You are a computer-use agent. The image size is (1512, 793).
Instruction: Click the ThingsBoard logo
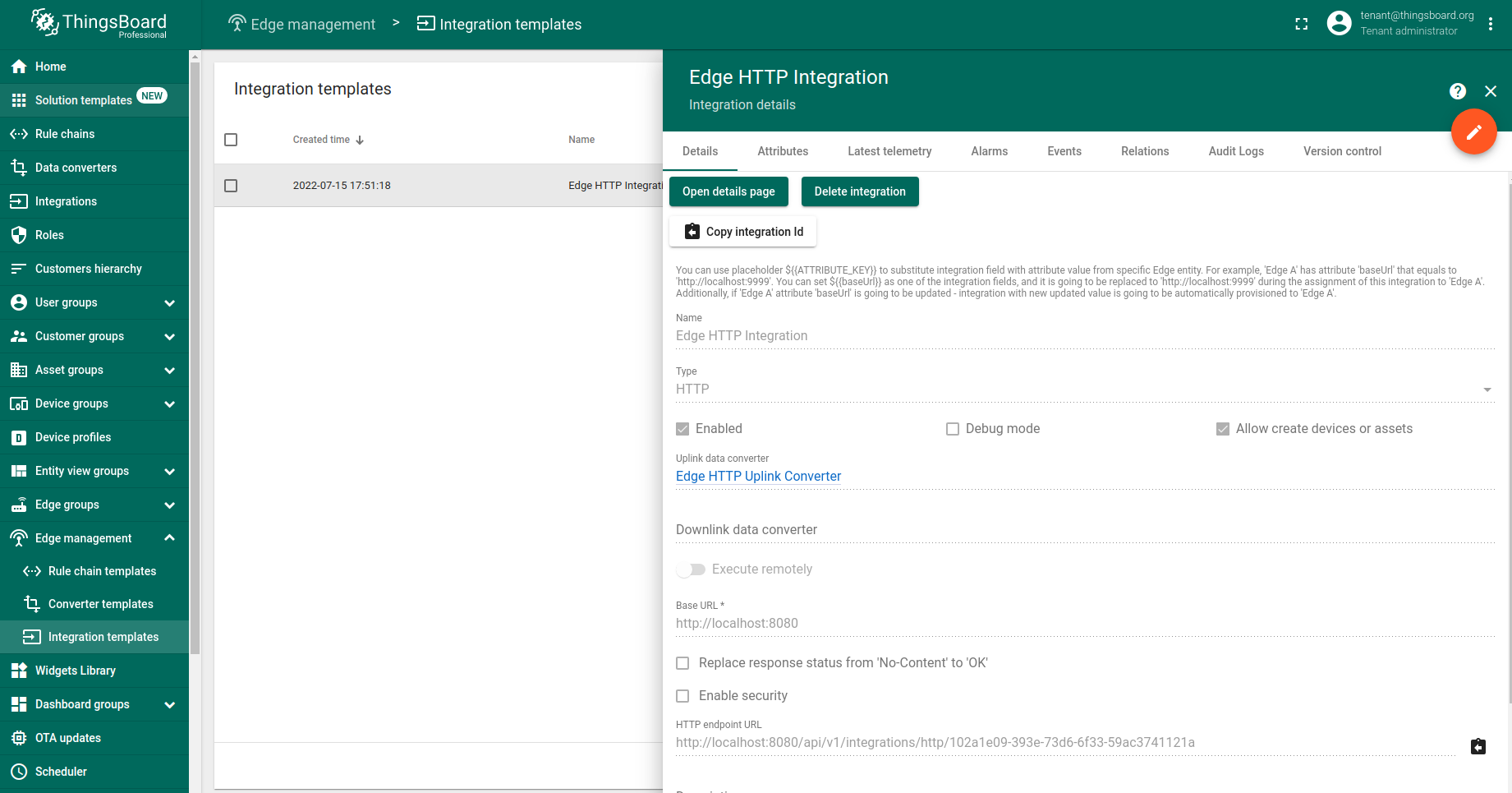pos(99,23)
